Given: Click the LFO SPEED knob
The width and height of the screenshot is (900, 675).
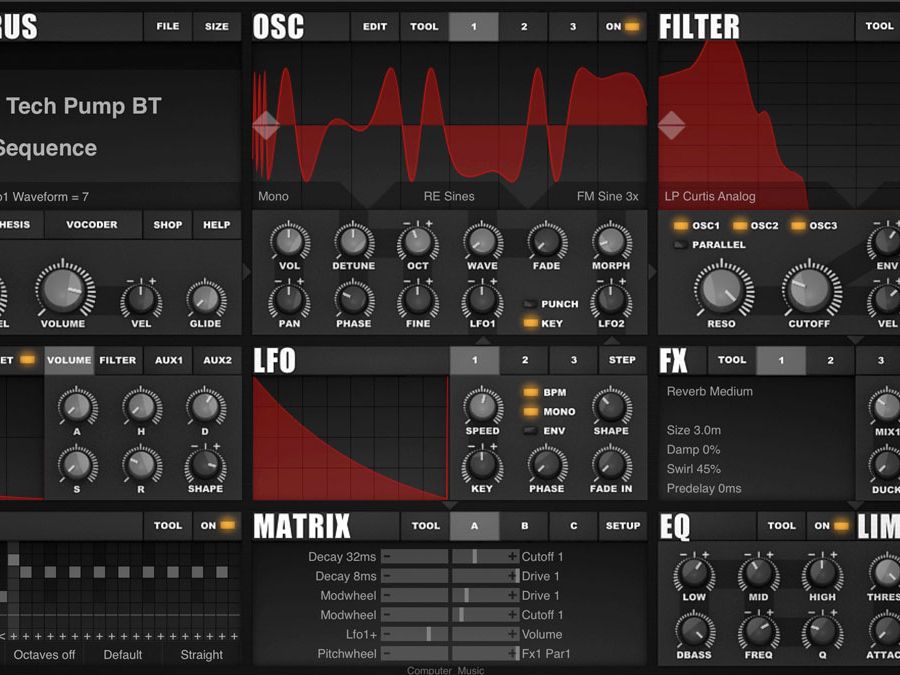Looking at the screenshot, I should [483, 406].
